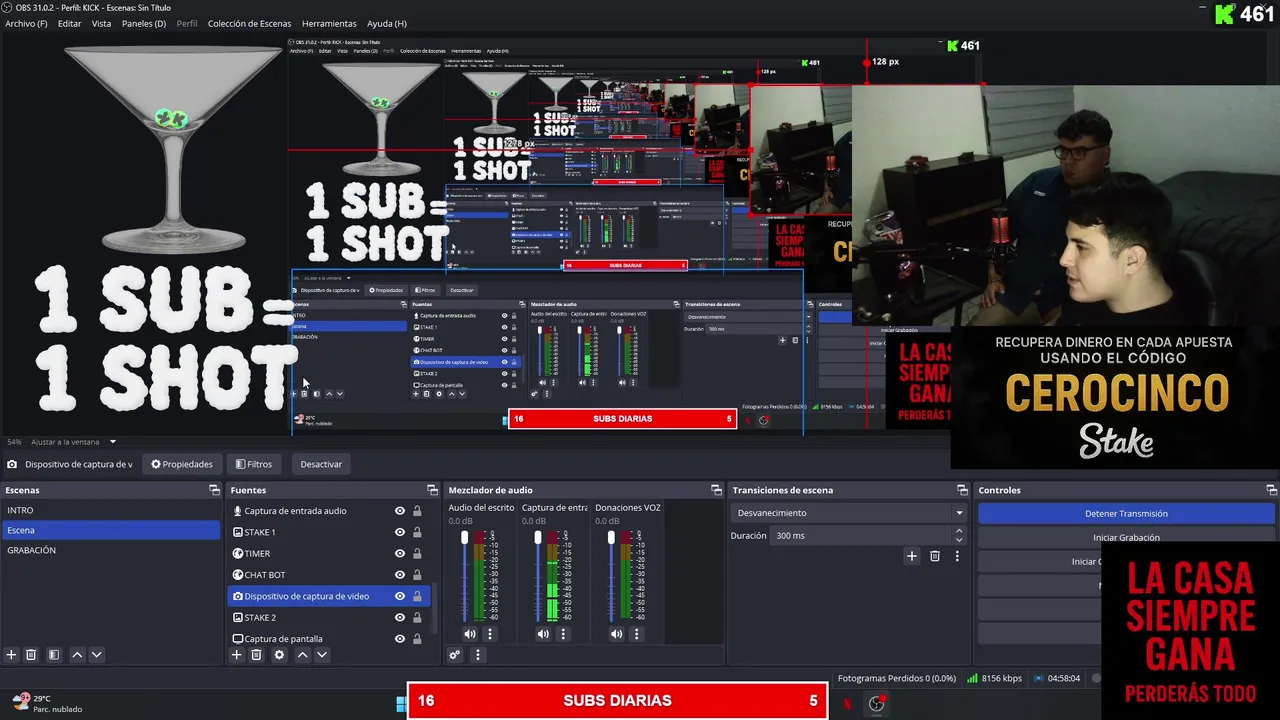Open source properties gear in the Fuentes toolbar
This screenshot has height=720, width=1280.
click(x=279, y=655)
